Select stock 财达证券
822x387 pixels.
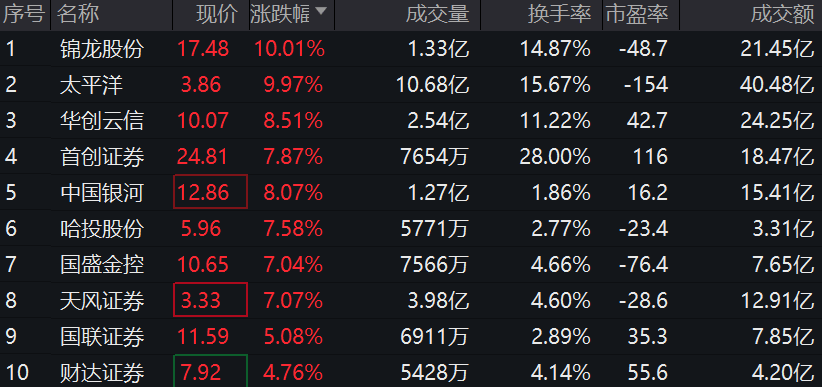[102, 373]
